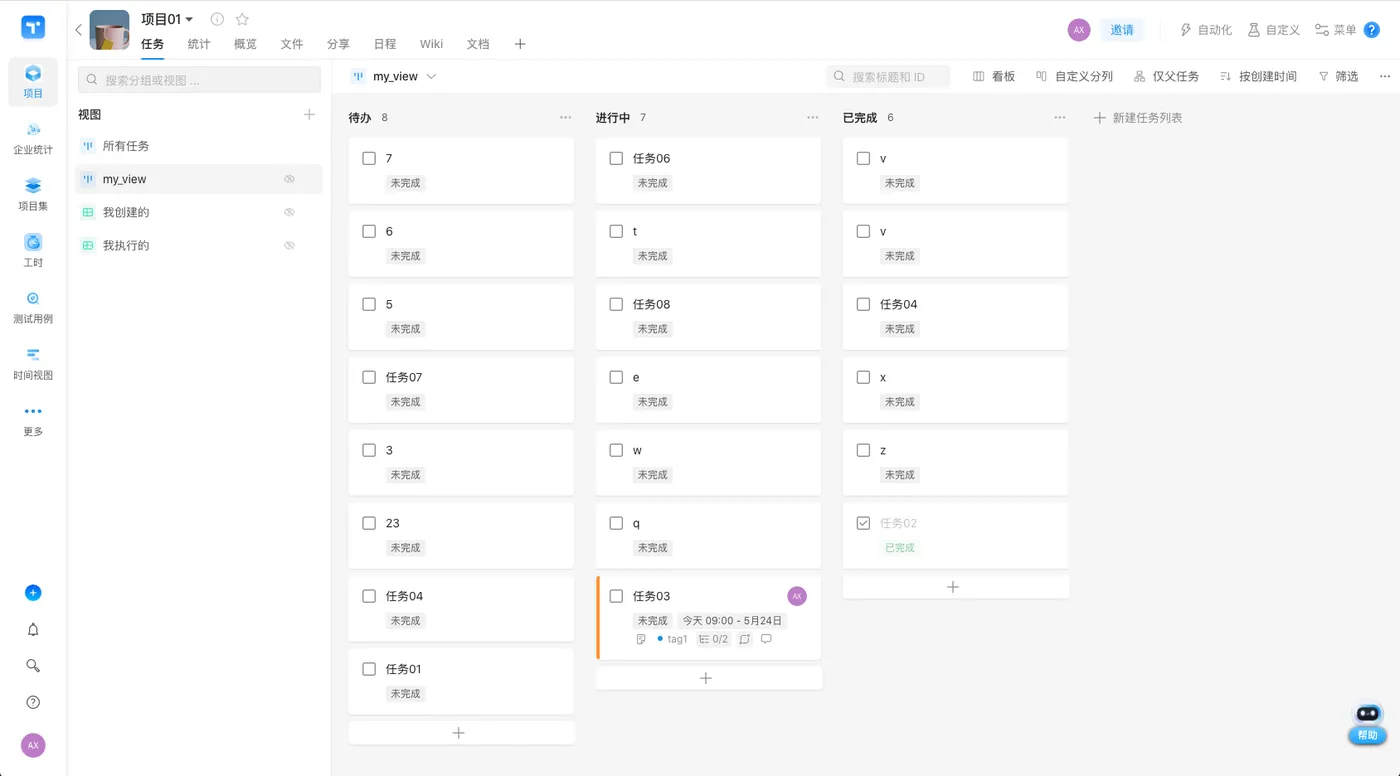Add a task to the 待办 column
1400x776 pixels.
(461, 733)
